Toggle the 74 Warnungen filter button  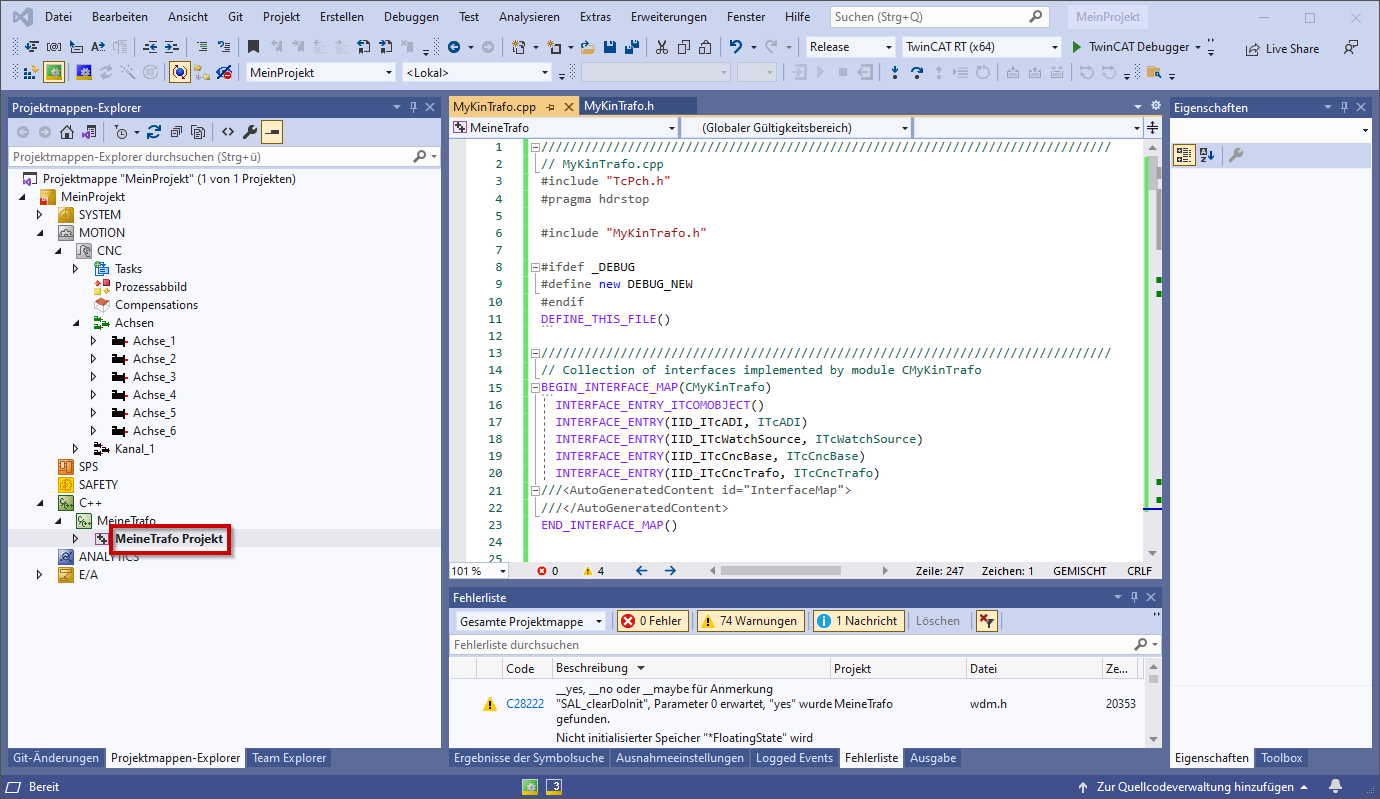point(751,621)
